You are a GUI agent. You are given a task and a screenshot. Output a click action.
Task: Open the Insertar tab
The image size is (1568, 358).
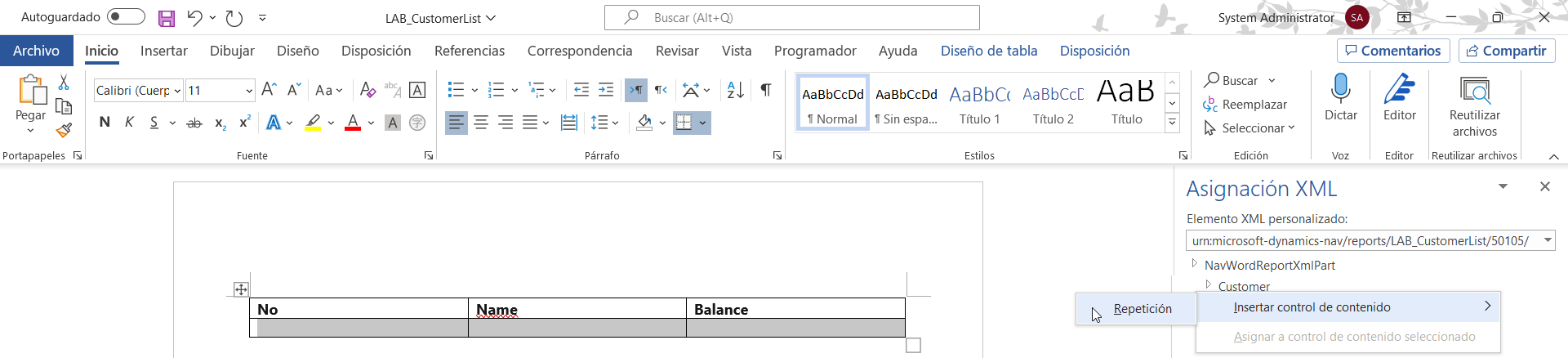164,51
